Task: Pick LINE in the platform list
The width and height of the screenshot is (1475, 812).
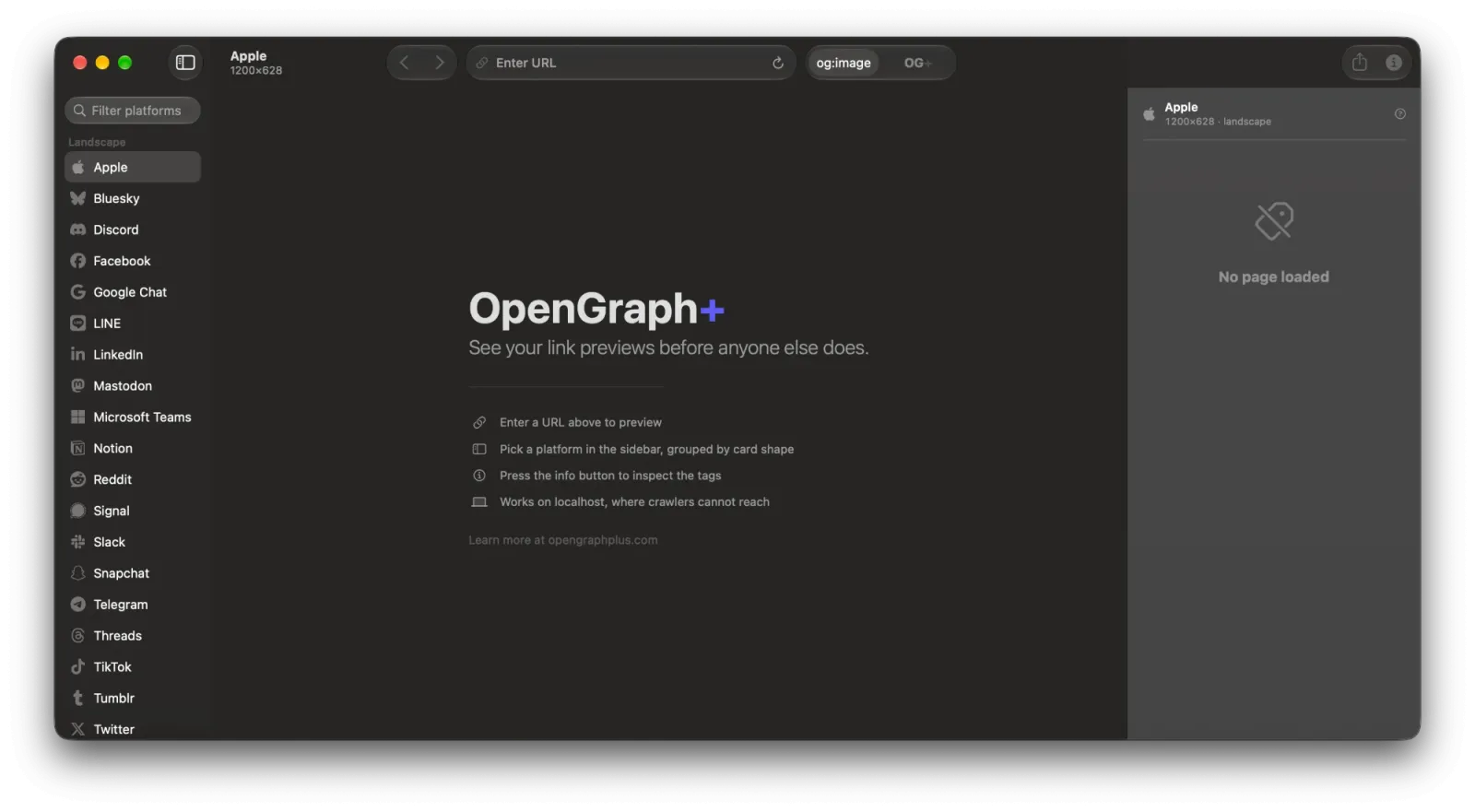Action: click(x=133, y=324)
